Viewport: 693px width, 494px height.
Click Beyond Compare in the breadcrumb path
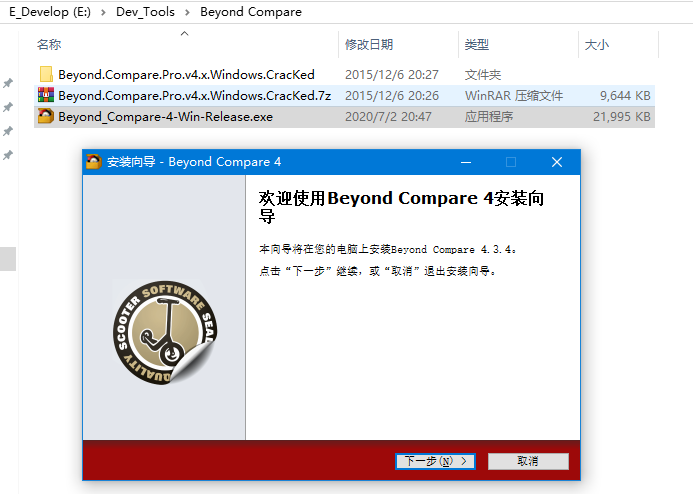(251, 12)
